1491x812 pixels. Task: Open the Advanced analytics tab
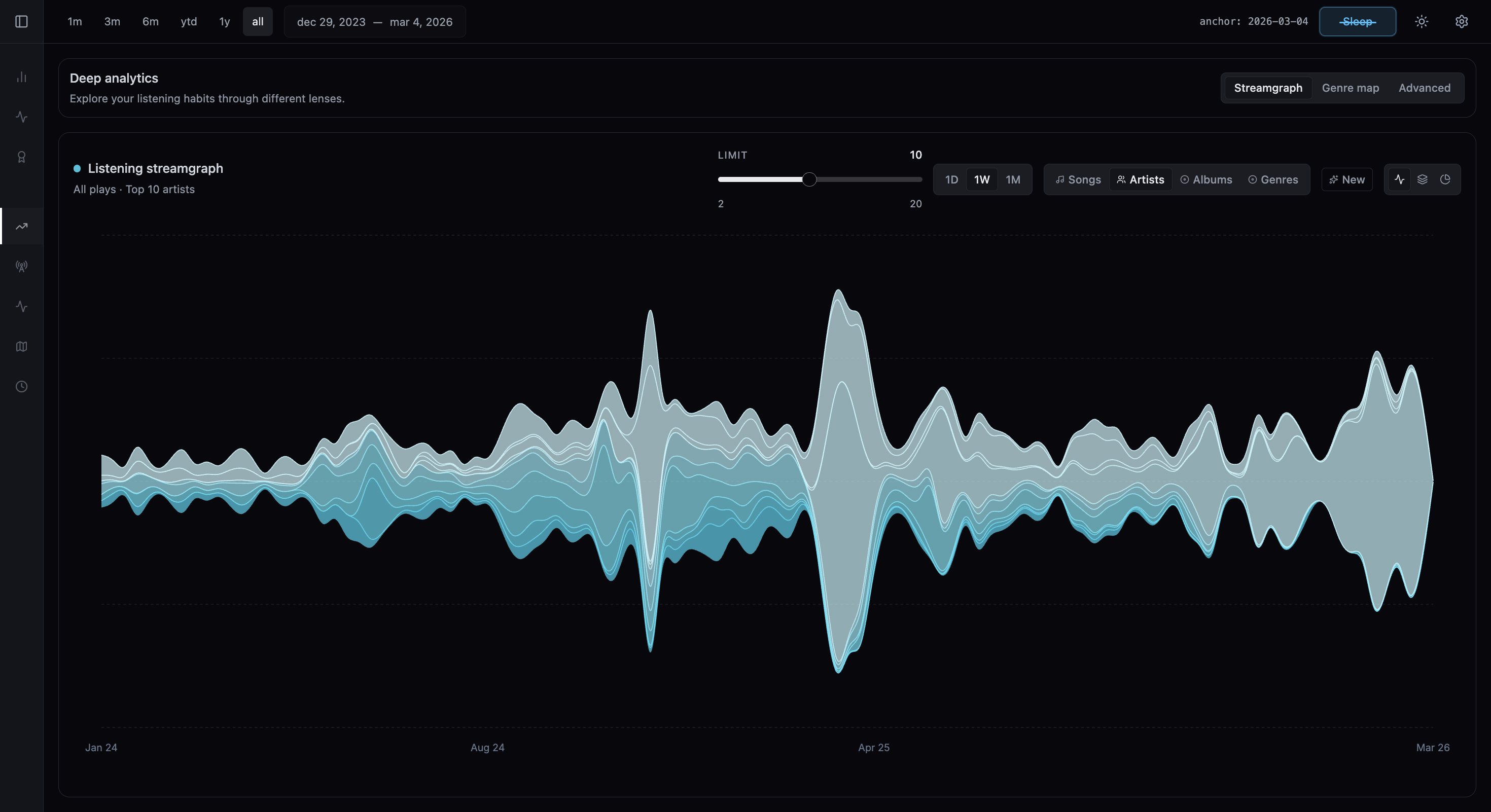pyautogui.click(x=1425, y=88)
